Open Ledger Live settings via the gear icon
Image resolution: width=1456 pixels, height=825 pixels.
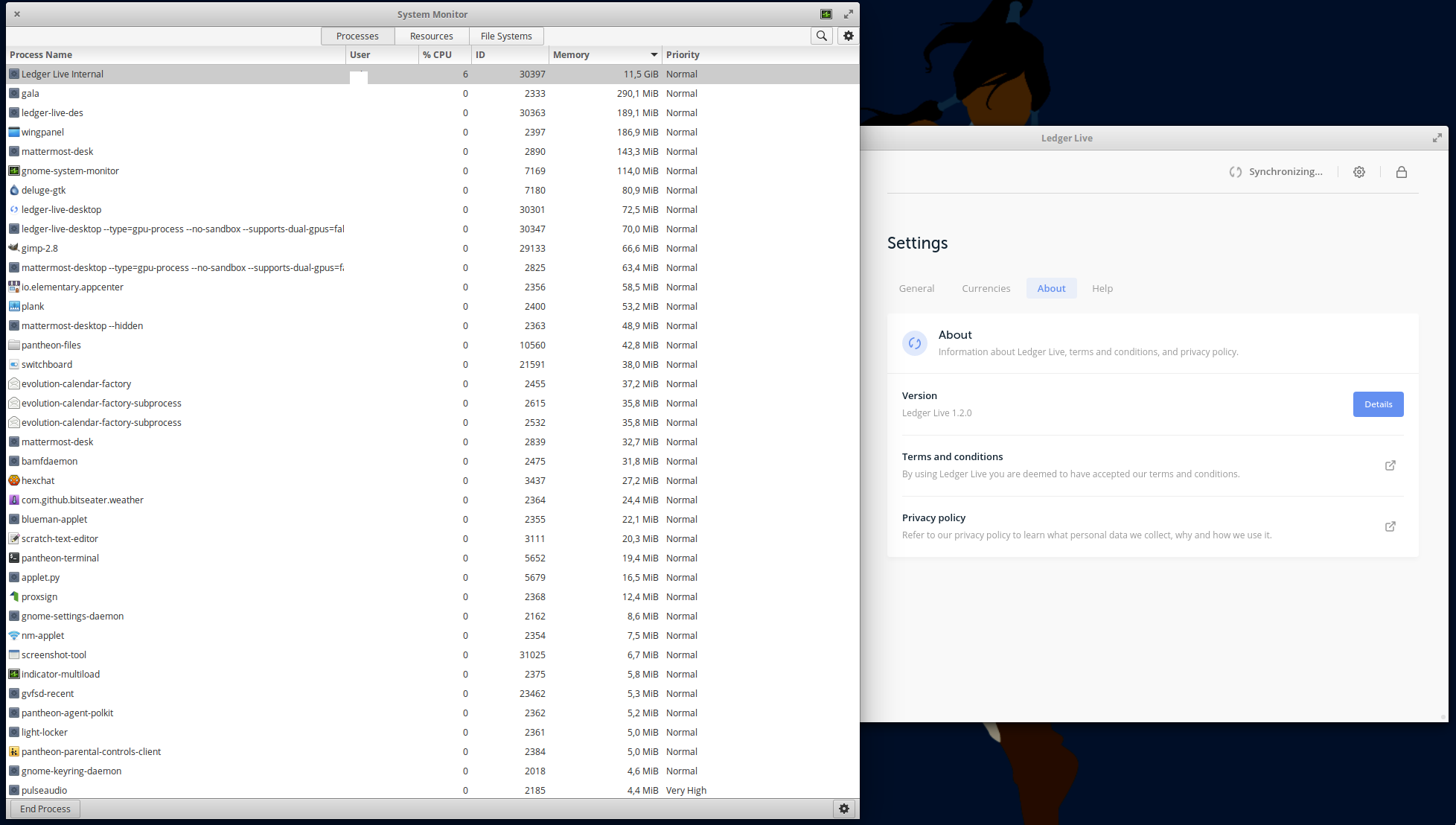click(x=1359, y=171)
